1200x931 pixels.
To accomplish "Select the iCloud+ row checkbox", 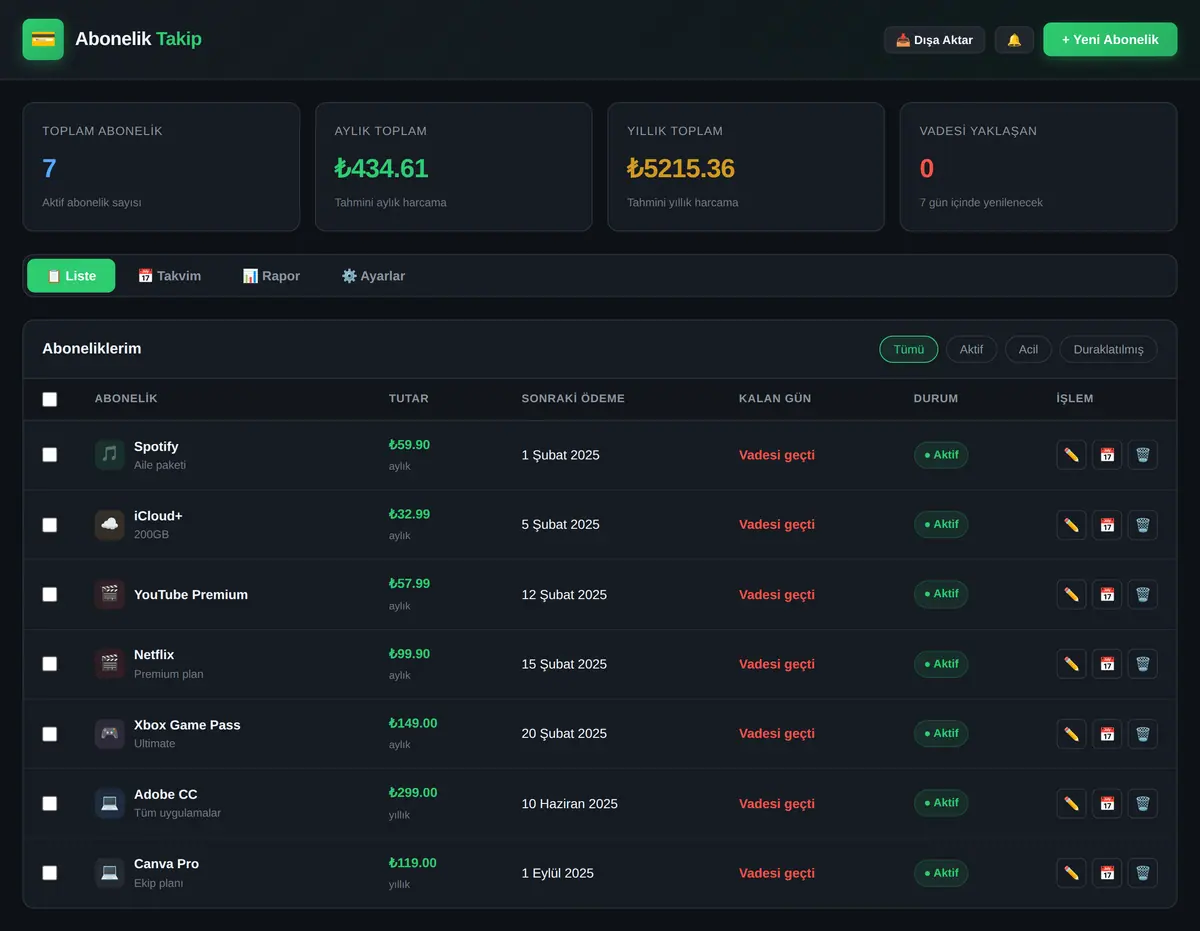I will click(50, 525).
